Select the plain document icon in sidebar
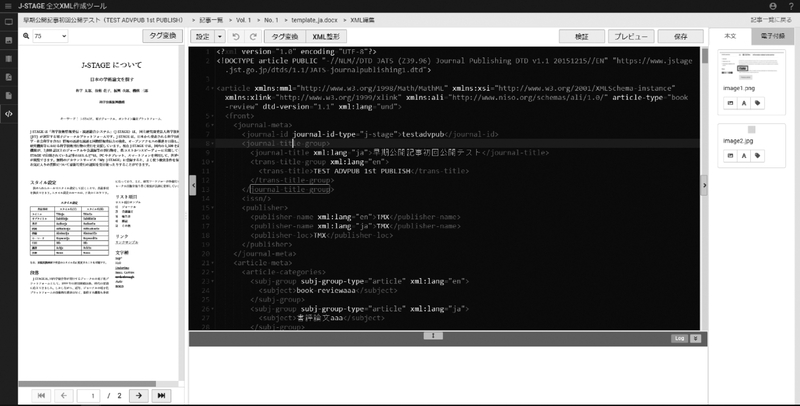The image size is (800, 406). coord(9,95)
